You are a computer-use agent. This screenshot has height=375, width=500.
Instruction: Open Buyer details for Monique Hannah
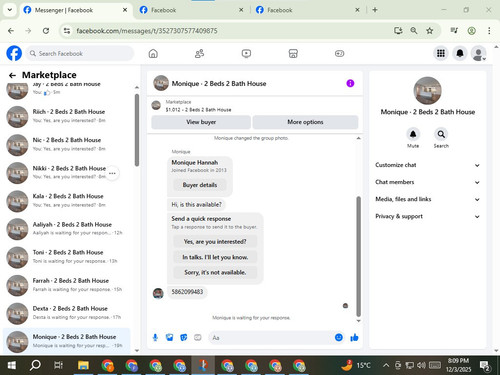(200, 185)
